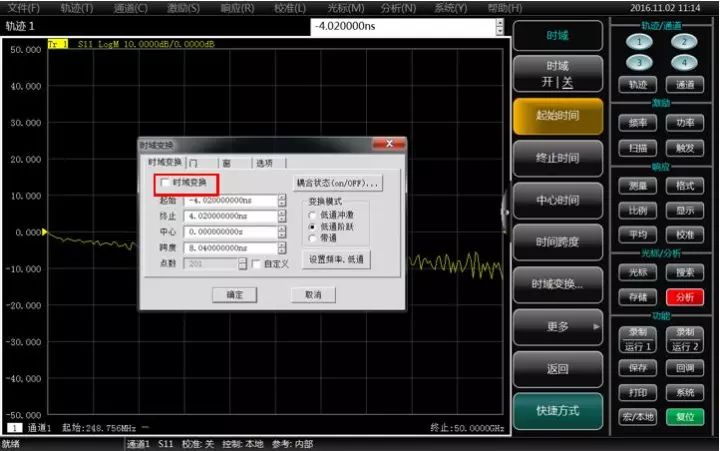Click the 校准 key in the response group
This screenshot has width=720, height=451.
pyautogui.click(x=685, y=235)
